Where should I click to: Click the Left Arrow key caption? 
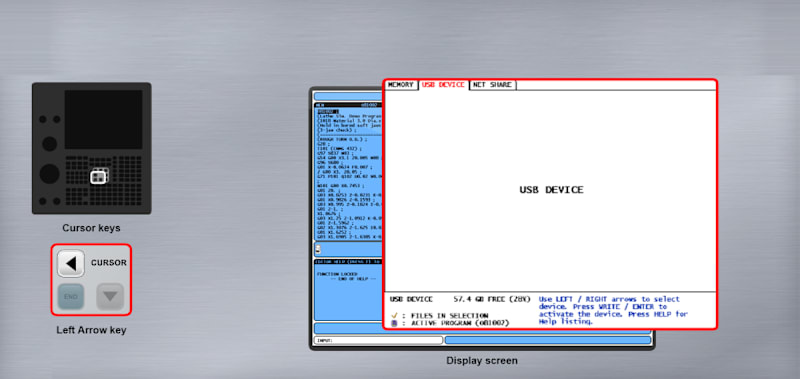pyautogui.click(x=91, y=330)
